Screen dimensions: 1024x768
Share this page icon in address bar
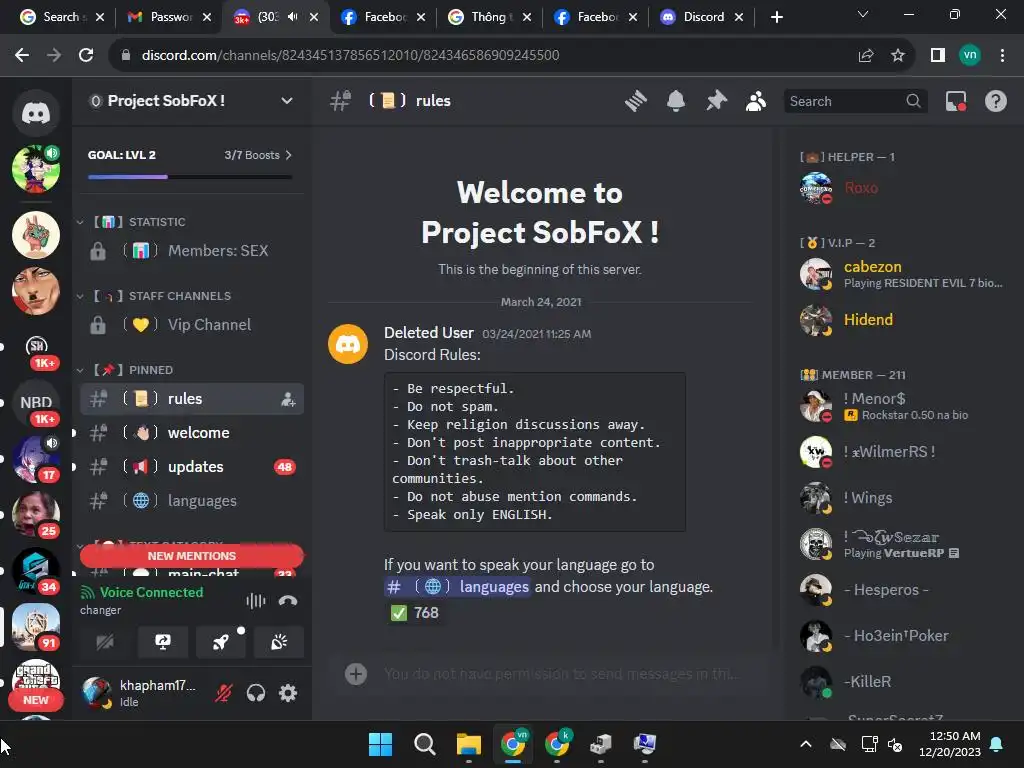click(866, 56)
